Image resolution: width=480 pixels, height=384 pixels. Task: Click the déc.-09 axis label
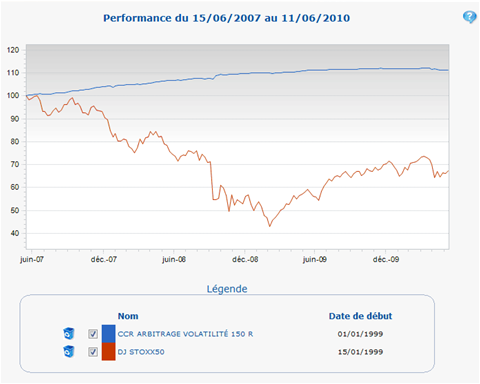(386, 259)
